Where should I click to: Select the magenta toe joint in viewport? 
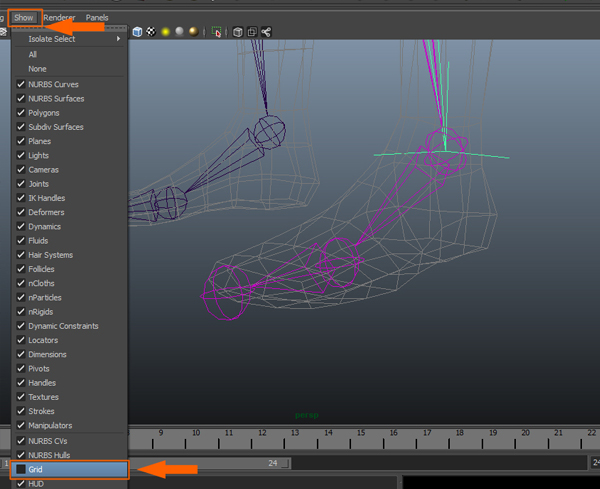(227, 292)
